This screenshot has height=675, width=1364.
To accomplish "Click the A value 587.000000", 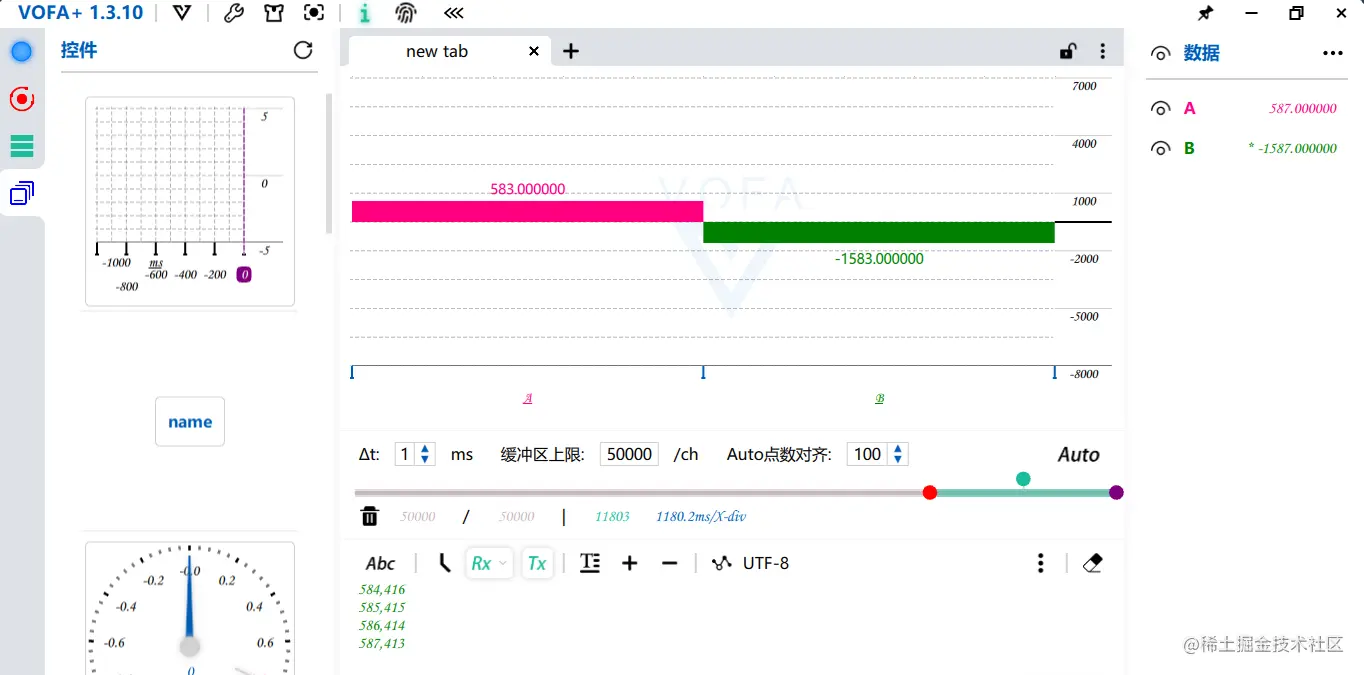I will (x=1302, y=108).
